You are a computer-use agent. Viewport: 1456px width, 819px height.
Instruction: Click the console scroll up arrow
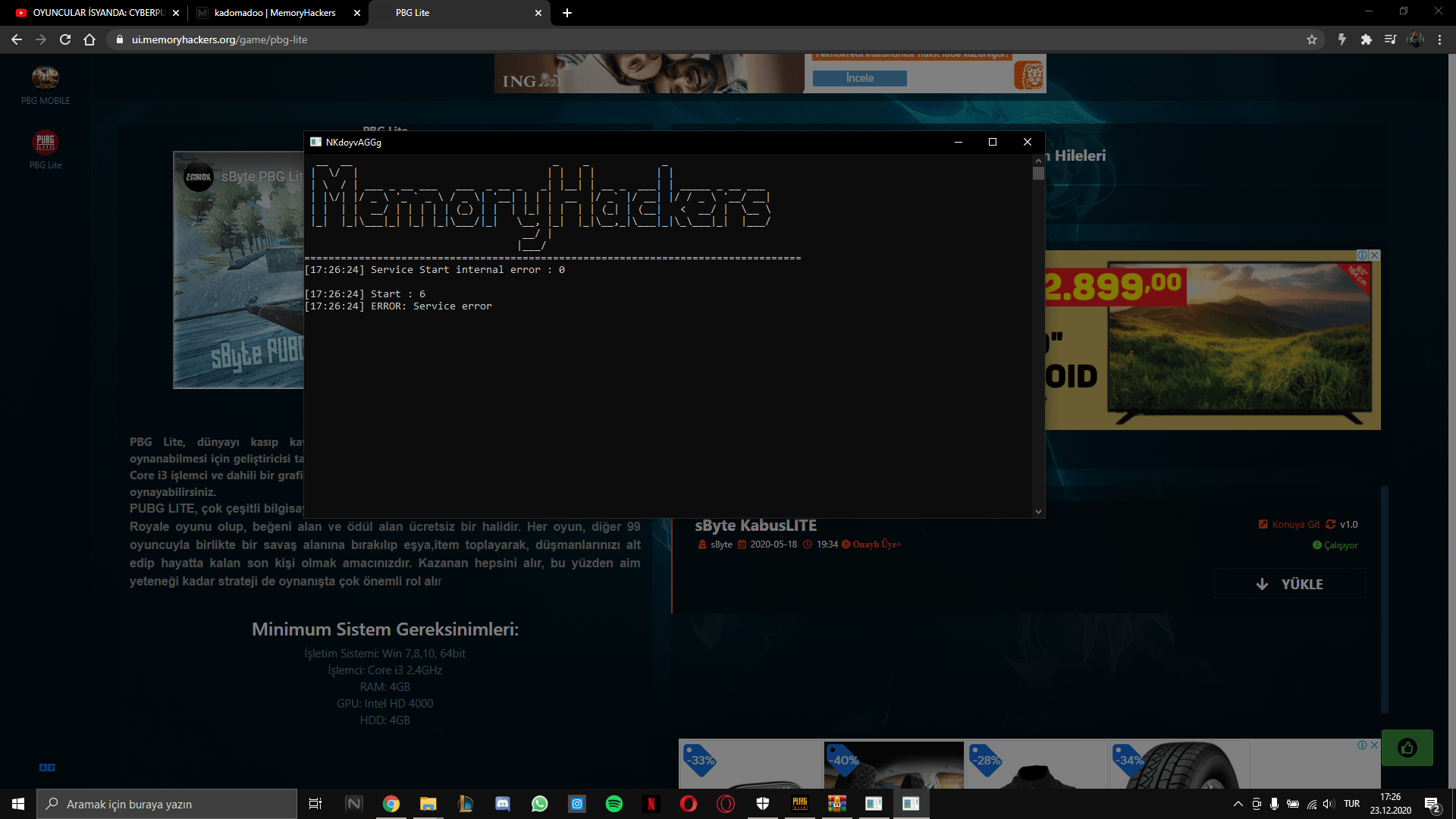point(1038,161)
